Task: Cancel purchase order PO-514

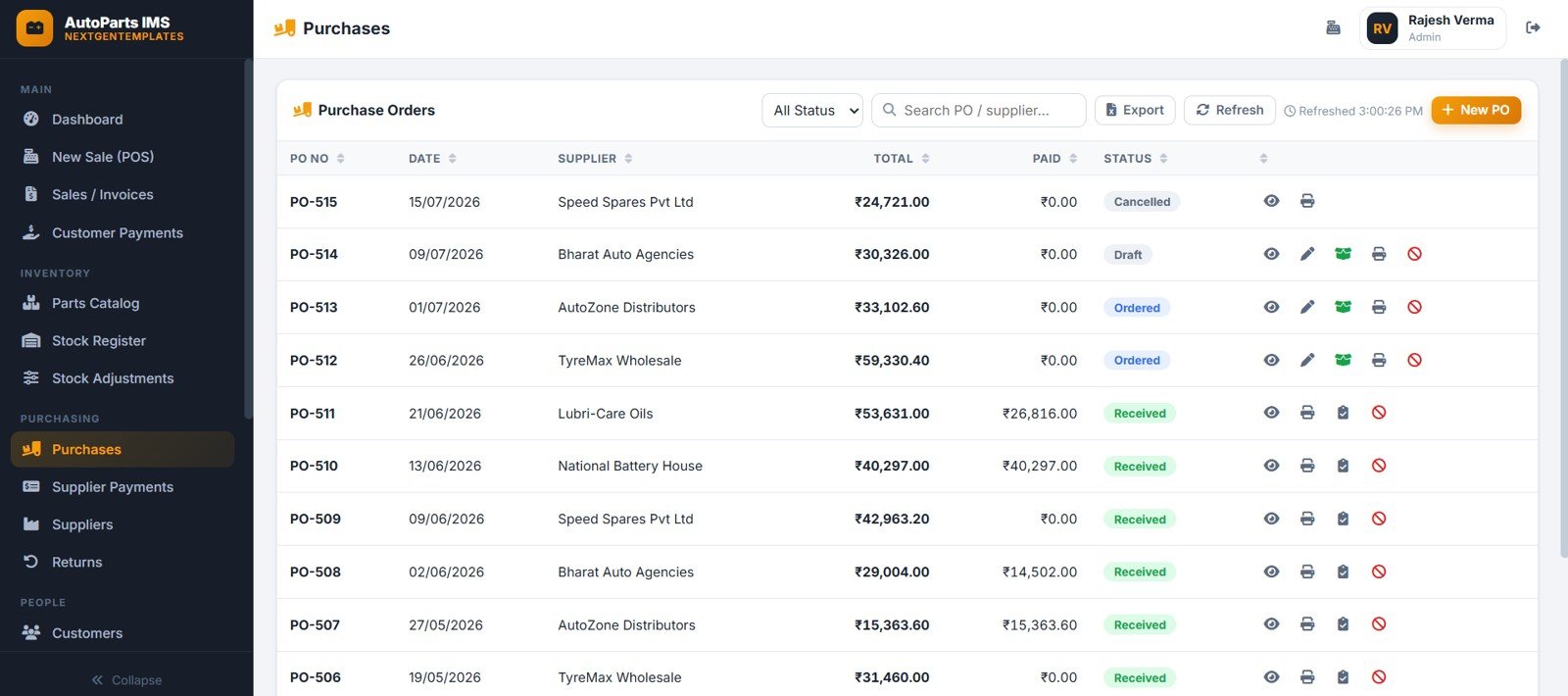Action: click(1414, 254)
